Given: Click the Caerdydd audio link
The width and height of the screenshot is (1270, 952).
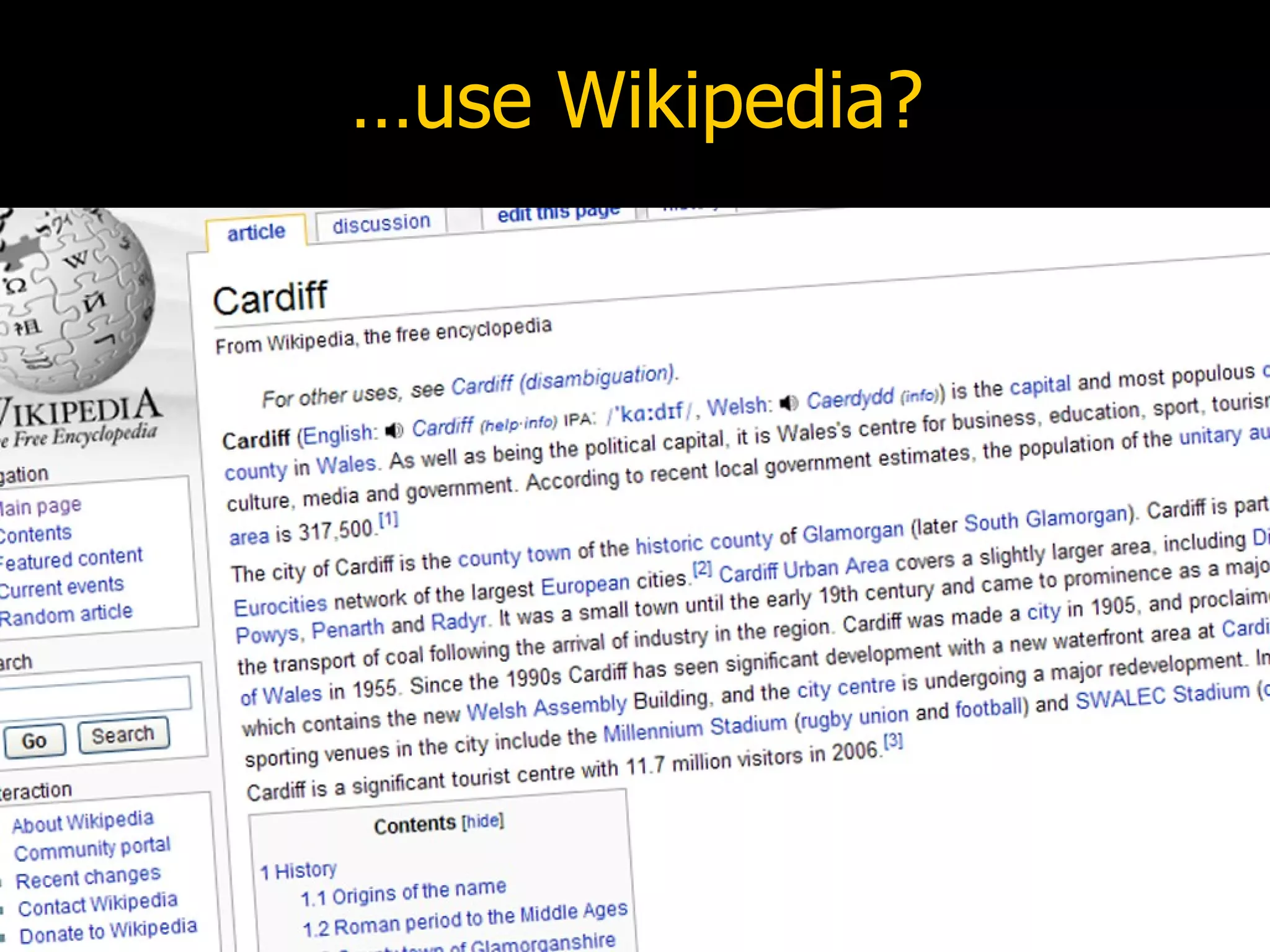Looking at the screenshot, I should [850, 400].
